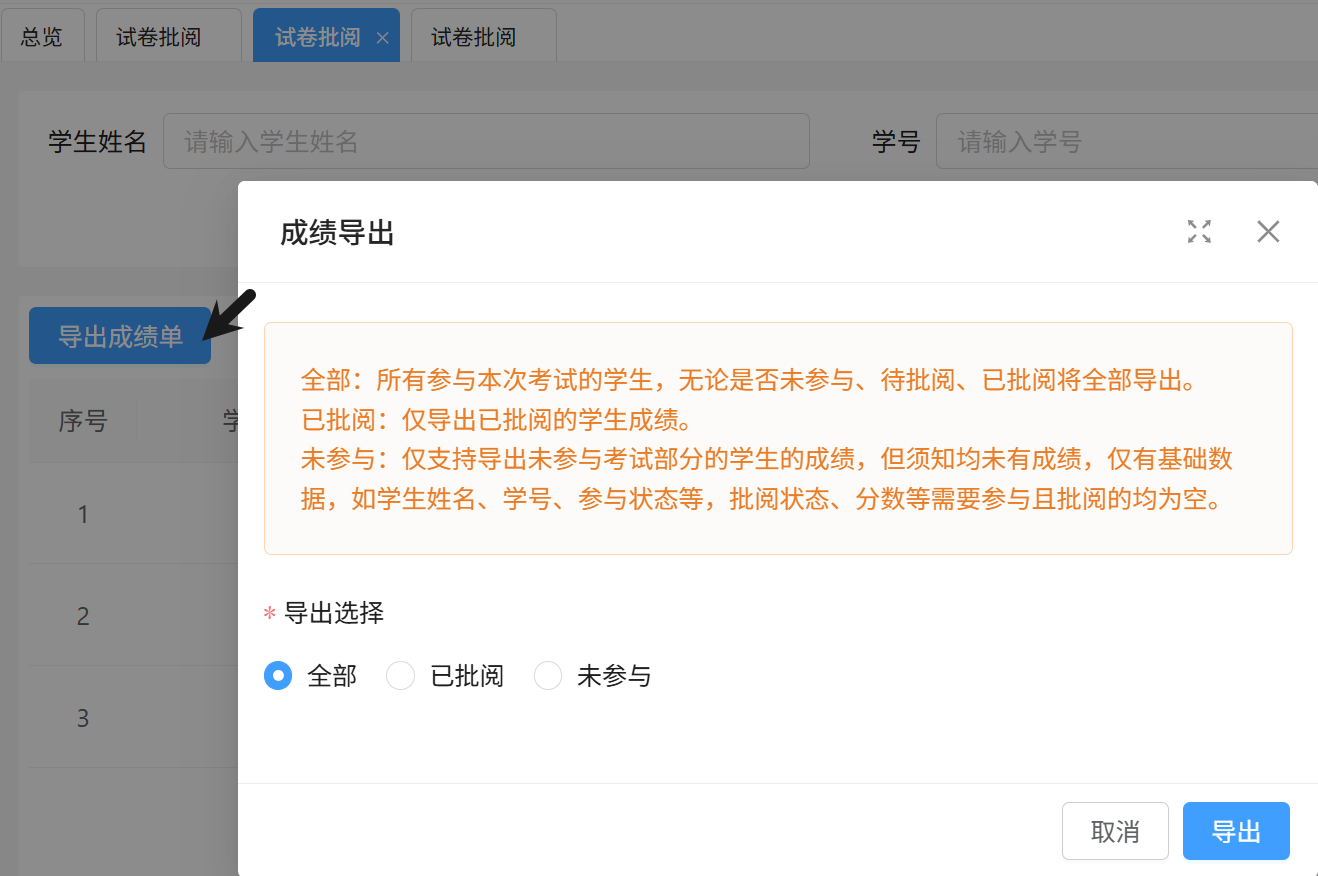Select table row number 1
This screenshot has width=1318, height=876.
[x=83, y=514]
